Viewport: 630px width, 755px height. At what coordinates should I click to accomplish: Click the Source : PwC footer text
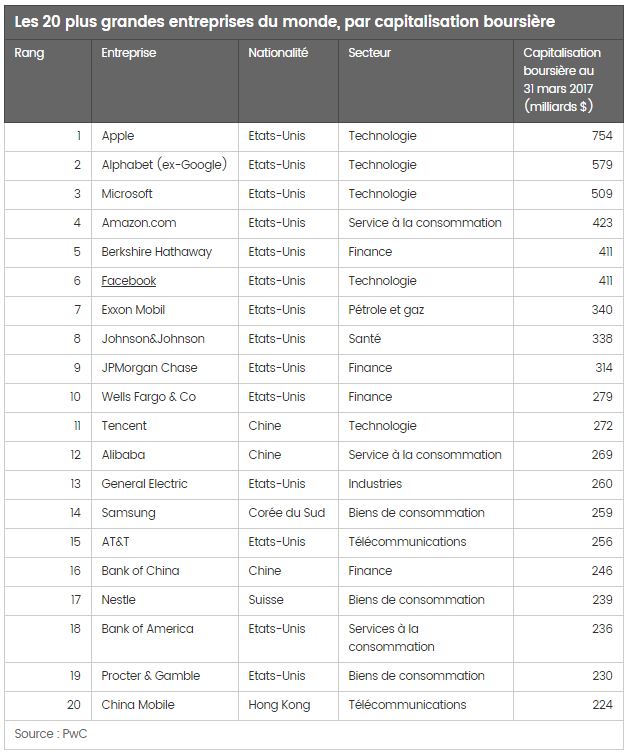51,734
